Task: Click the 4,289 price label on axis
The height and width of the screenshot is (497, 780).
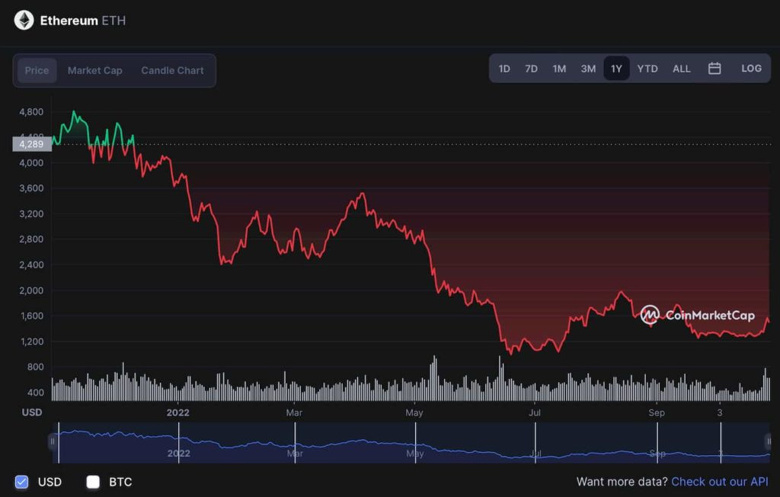Action: pos(31,145)
